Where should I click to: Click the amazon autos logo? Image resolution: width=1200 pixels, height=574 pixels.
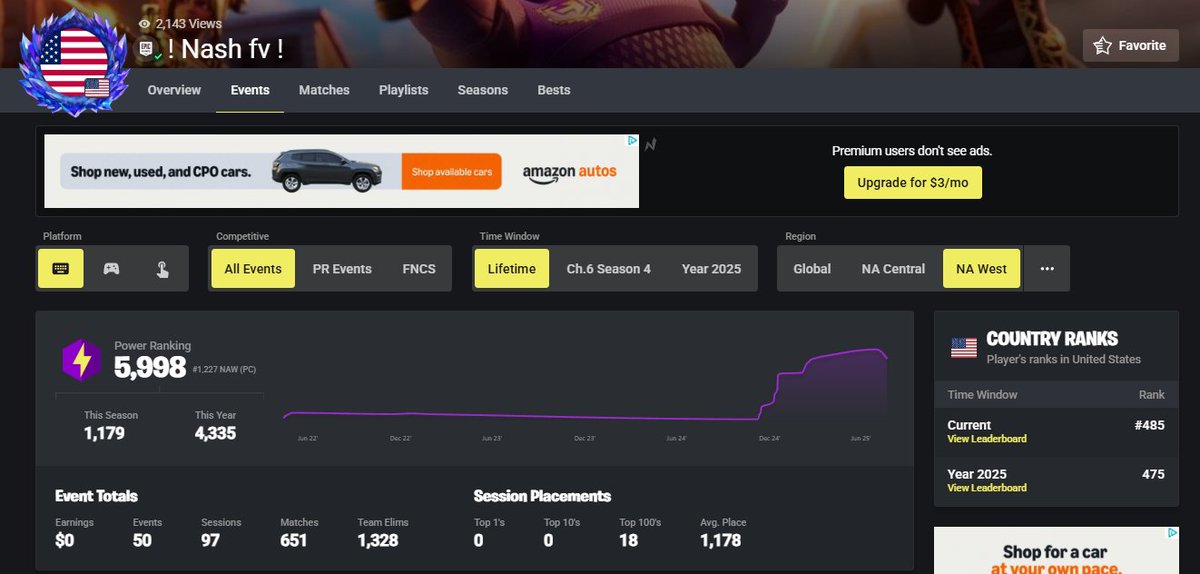pyautogui.click(x=570, y=172)
